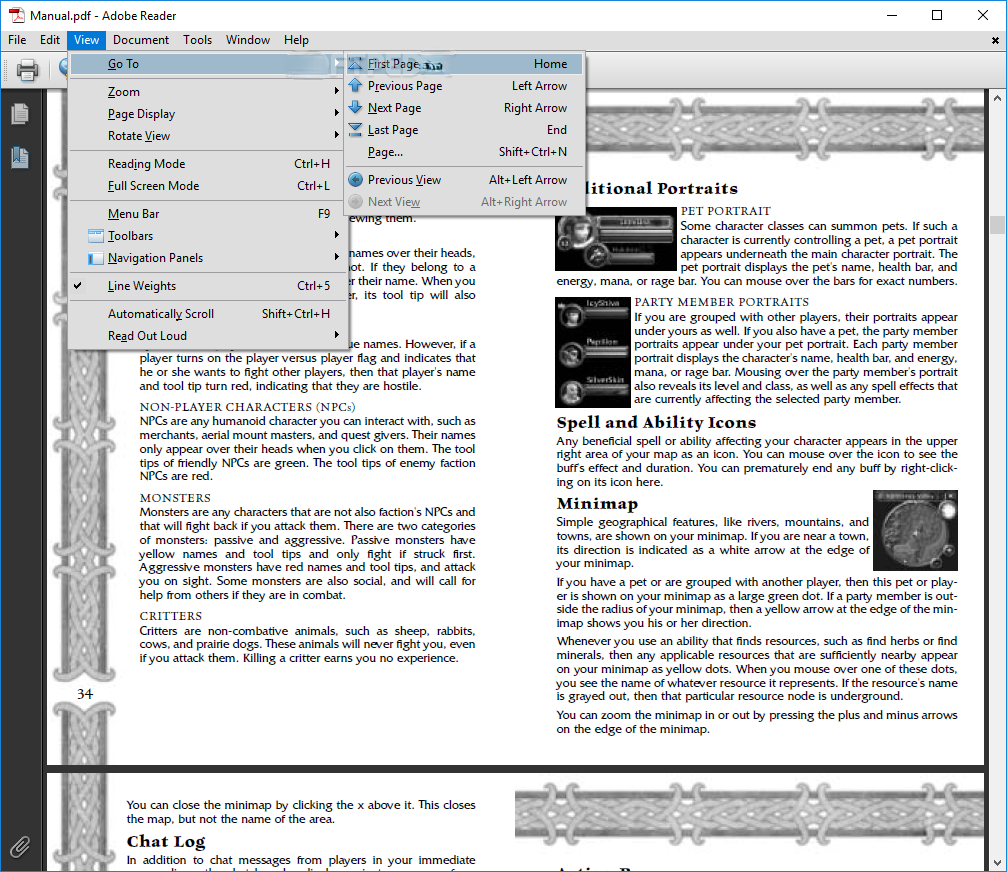Expand the Rotate View submenu
1007x872 pixels.
coord(208,135)
